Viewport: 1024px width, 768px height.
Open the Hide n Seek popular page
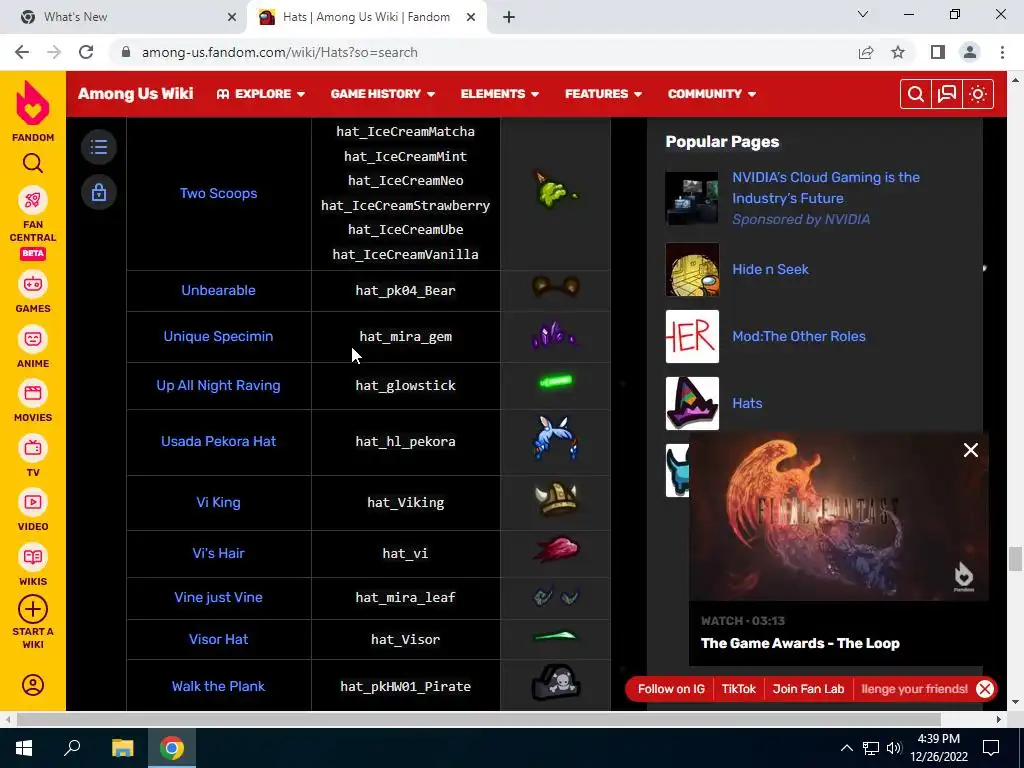[x=770, y=269]
